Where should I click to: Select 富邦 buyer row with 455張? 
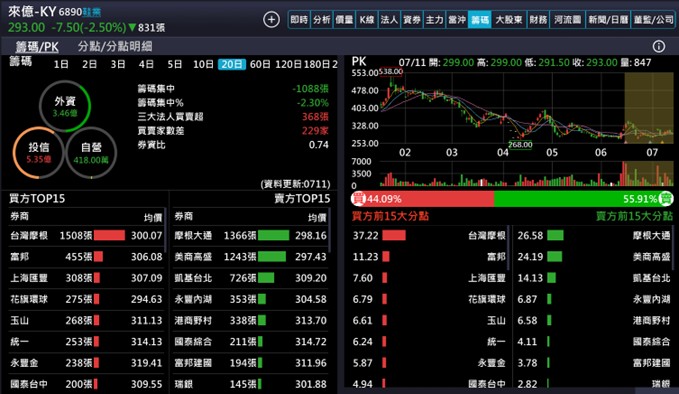[x=86, y=257]
